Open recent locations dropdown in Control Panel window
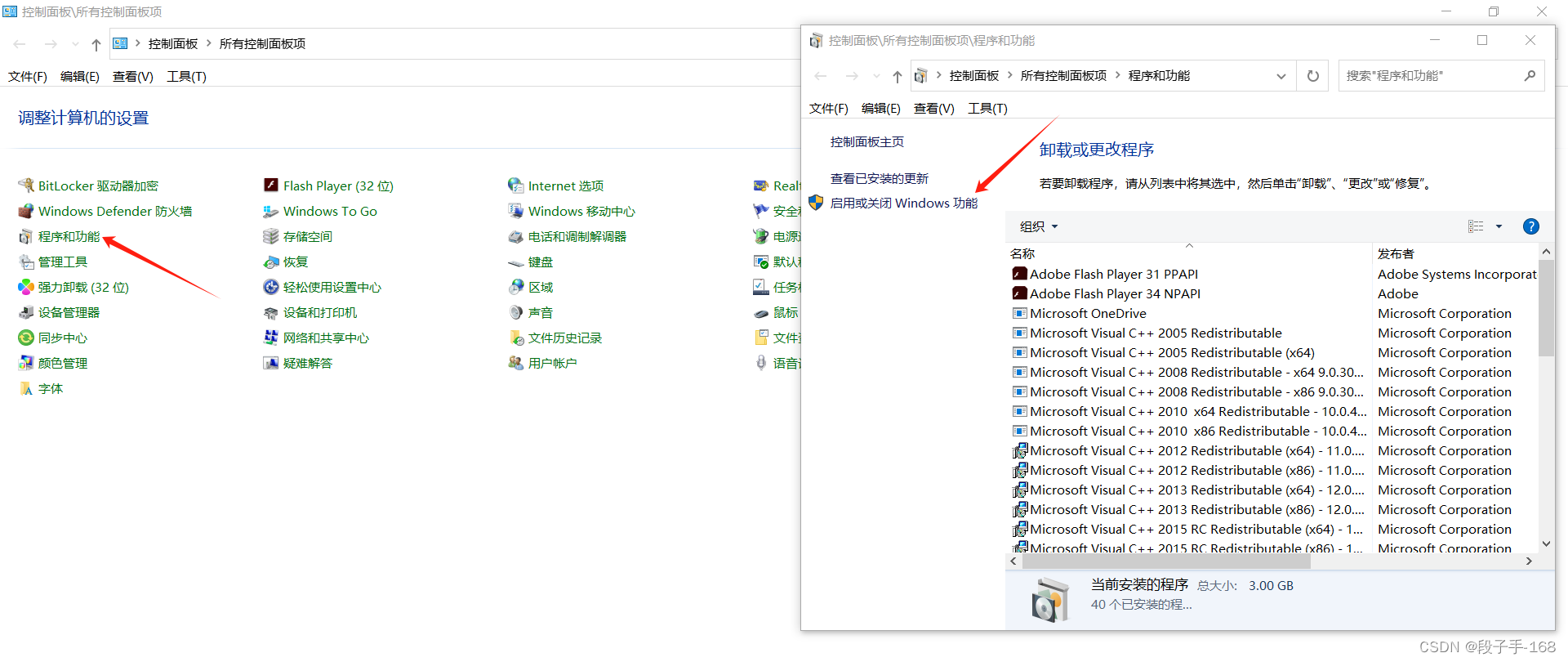 pyautogui.click(x=75, y=44)
